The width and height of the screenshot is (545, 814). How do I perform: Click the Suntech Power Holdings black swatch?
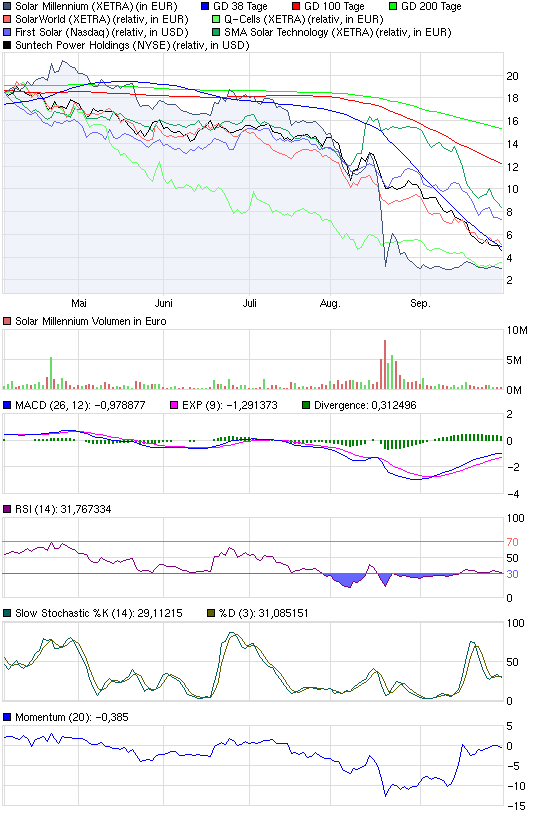coord(7,46)
